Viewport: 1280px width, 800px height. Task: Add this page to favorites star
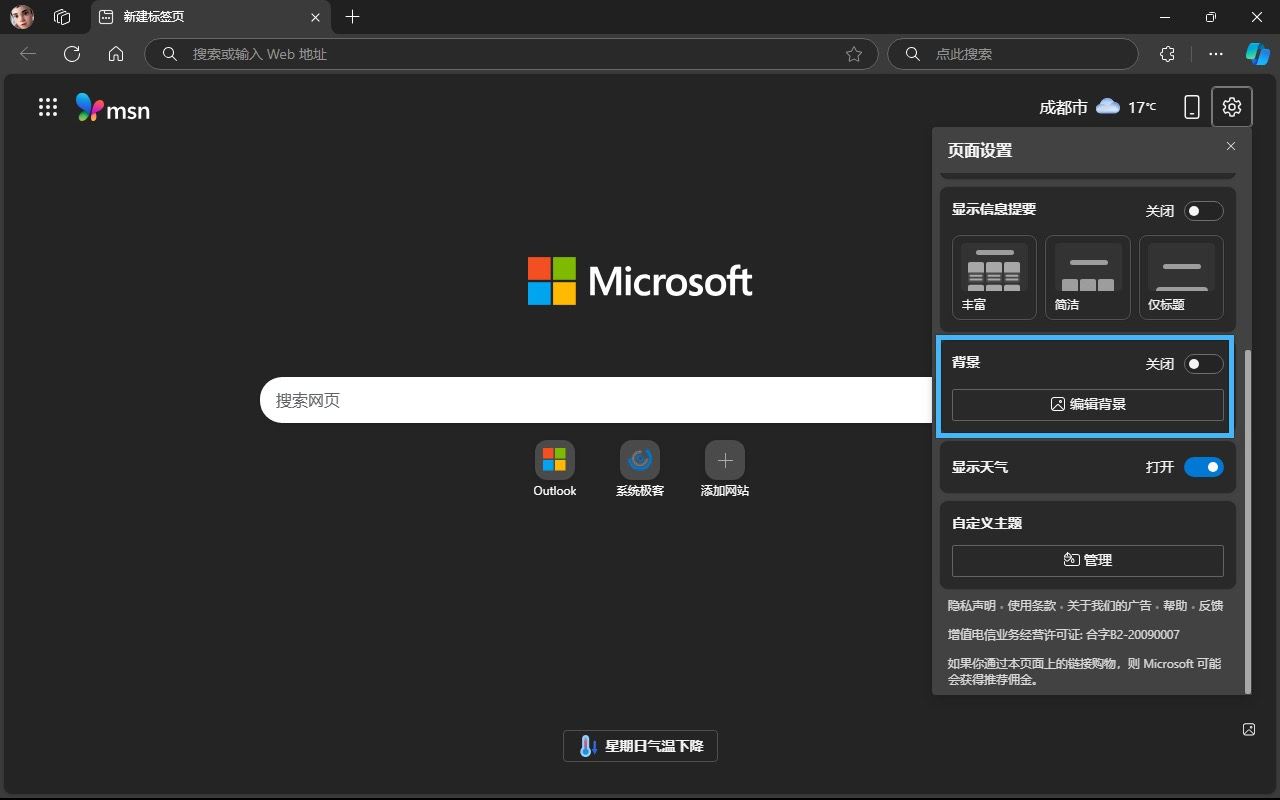(x=854, y=54)
